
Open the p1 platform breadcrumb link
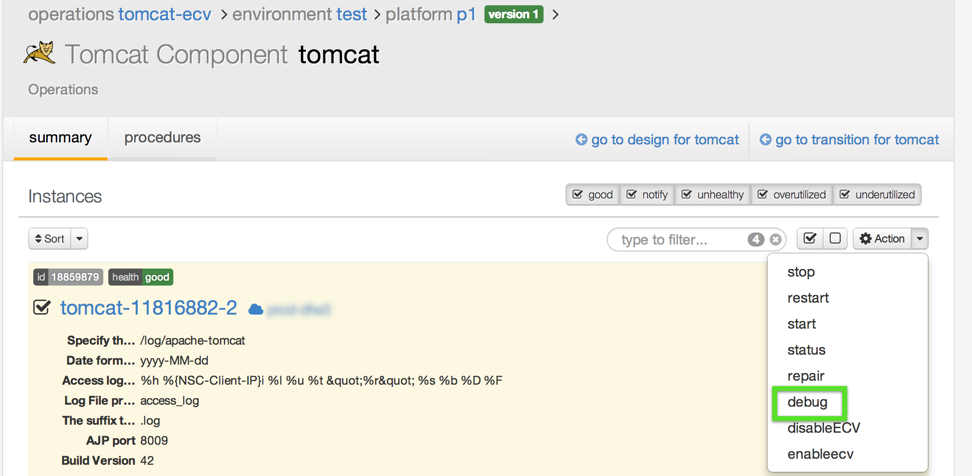click(466, 14)
